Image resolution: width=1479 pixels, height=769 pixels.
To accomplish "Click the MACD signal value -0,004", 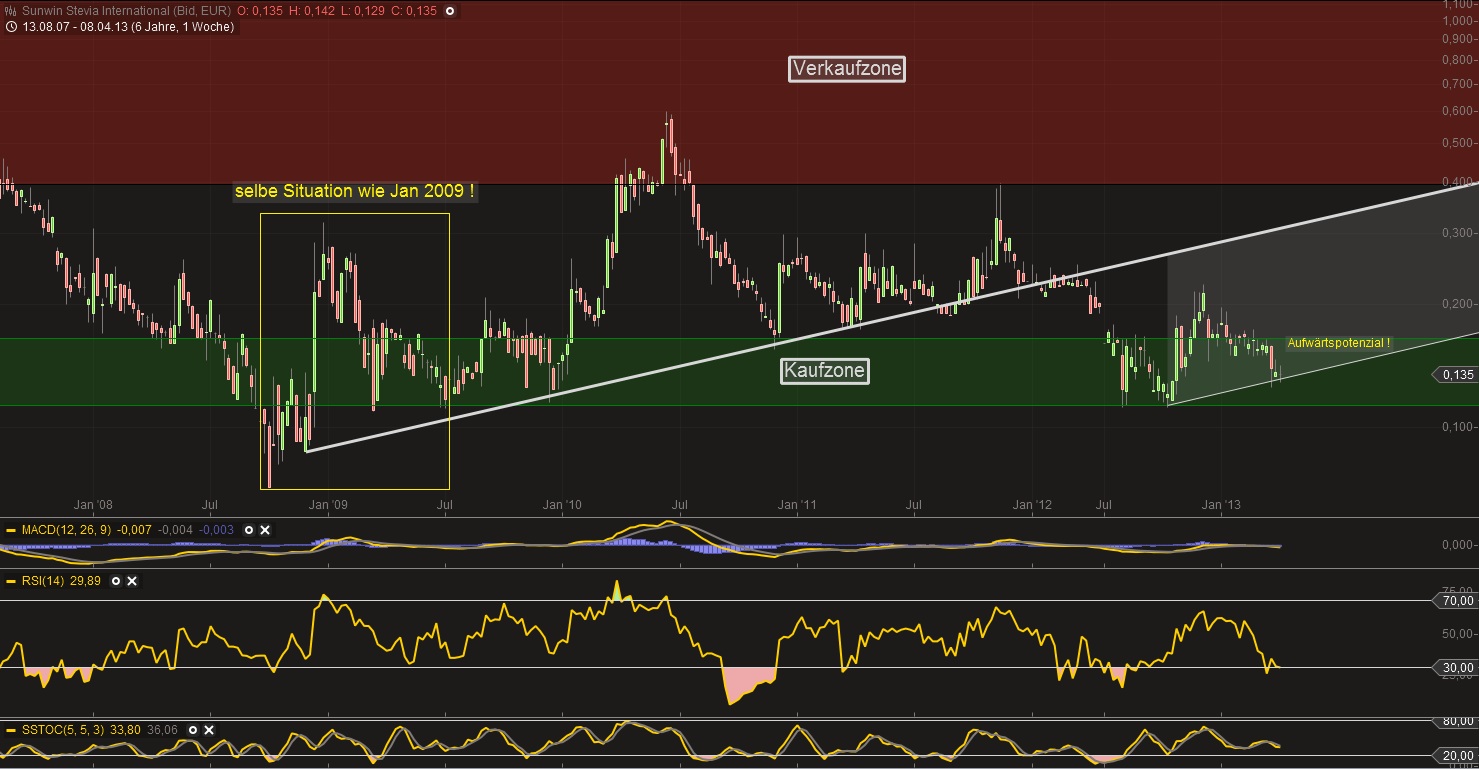I will click(x=176, y=530).
